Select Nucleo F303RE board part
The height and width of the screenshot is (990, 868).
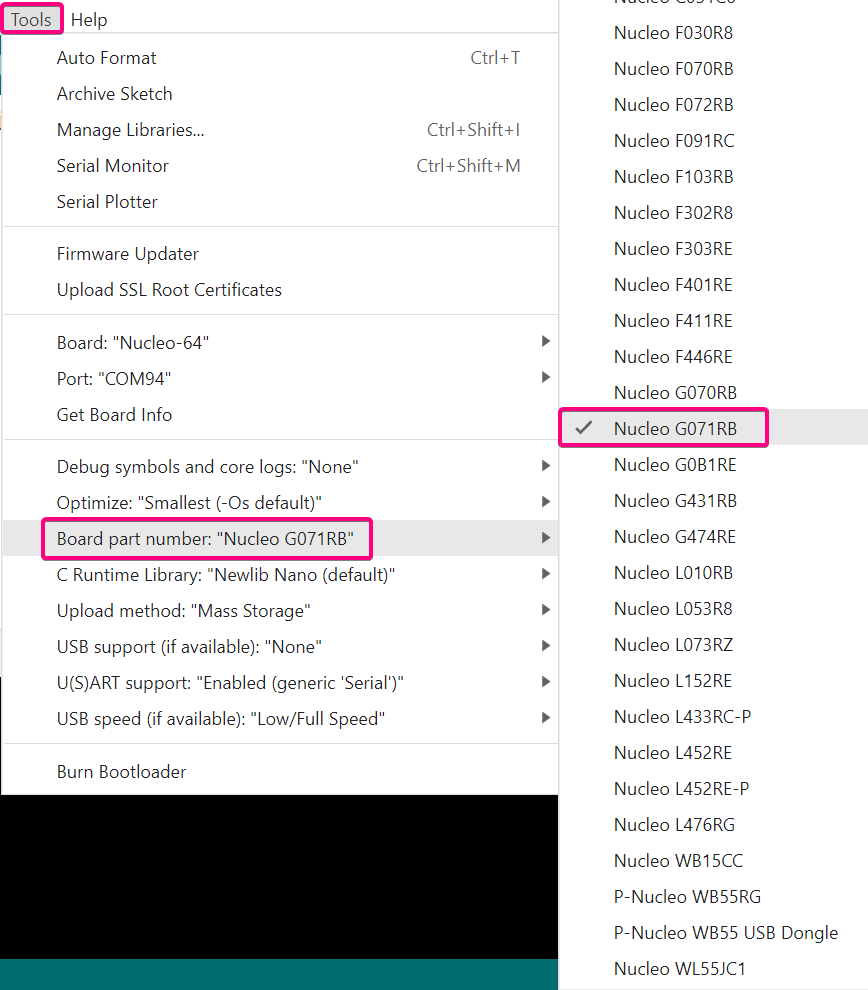(713, 249)
